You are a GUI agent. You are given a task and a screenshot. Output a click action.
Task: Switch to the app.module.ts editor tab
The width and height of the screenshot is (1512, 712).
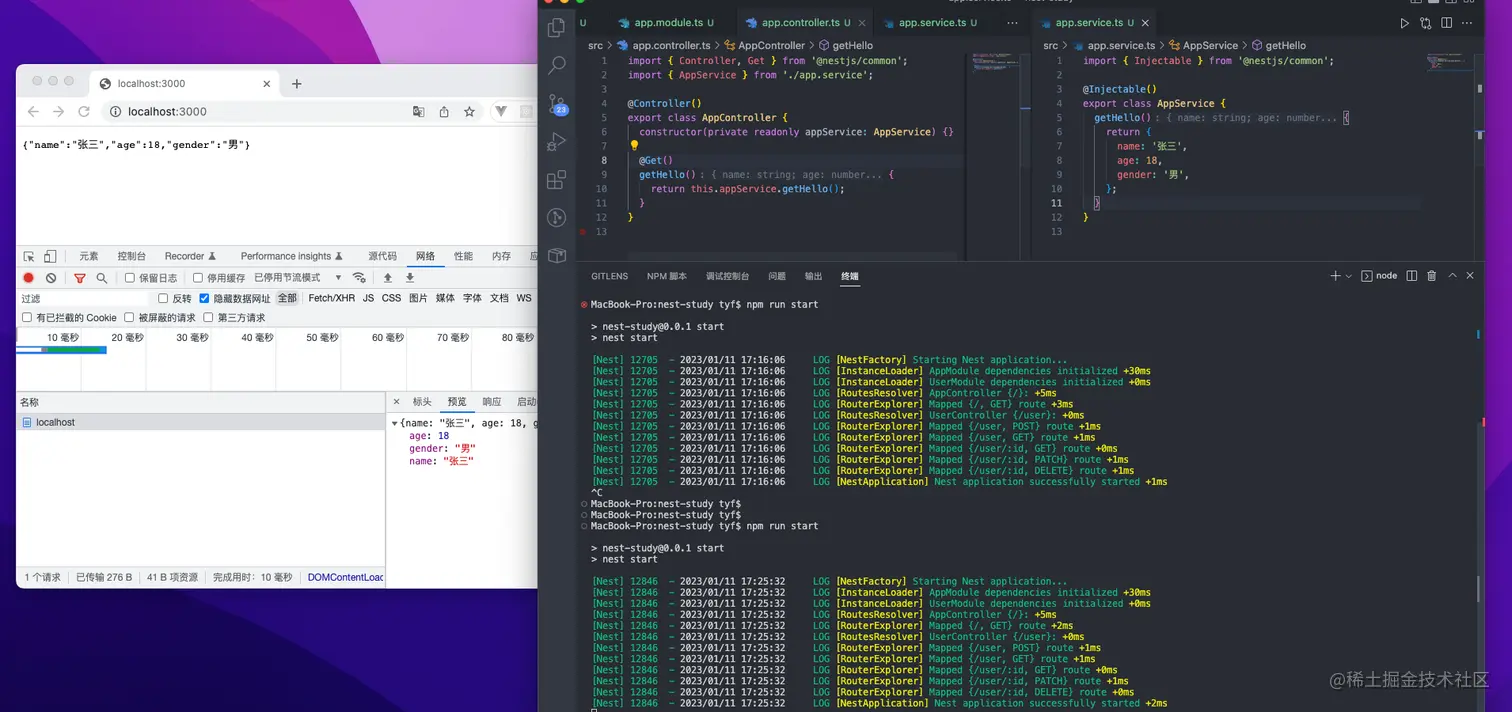tap(666, 23)
